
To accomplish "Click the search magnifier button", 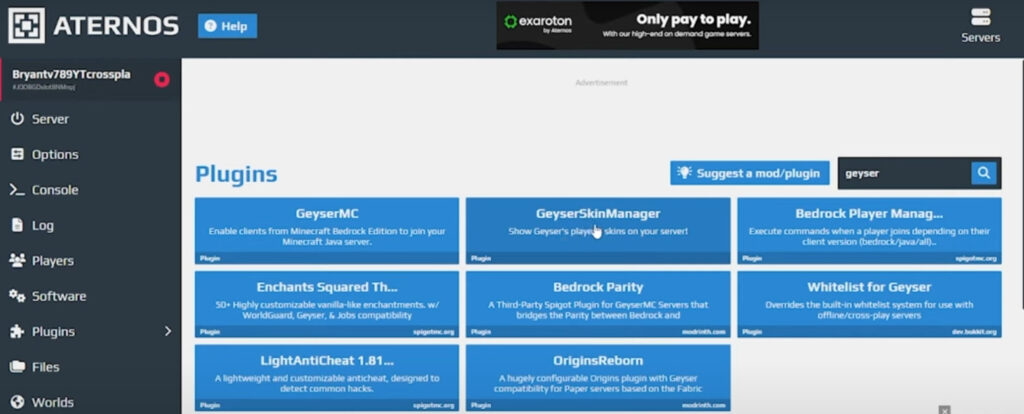I will [x=984, y=173].
